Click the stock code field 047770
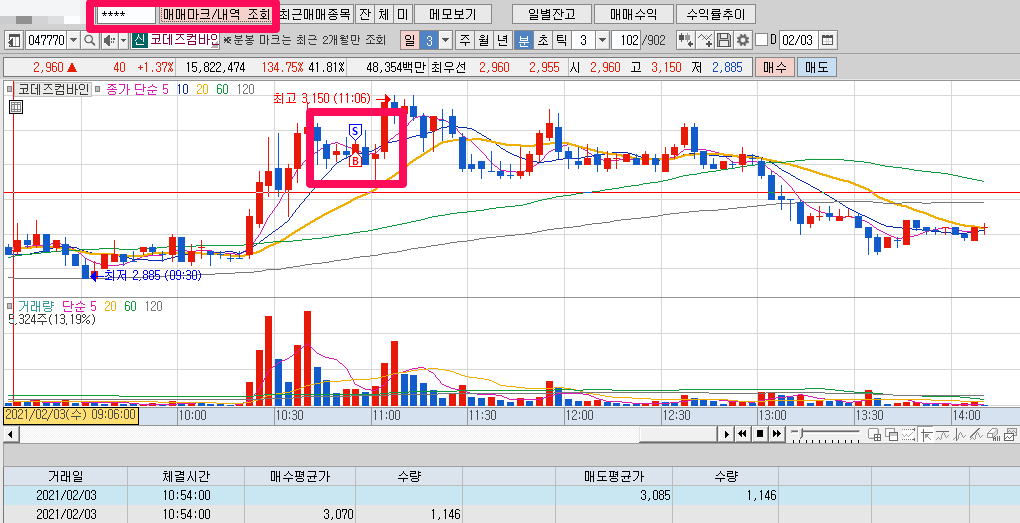 [x=46, y=40]
